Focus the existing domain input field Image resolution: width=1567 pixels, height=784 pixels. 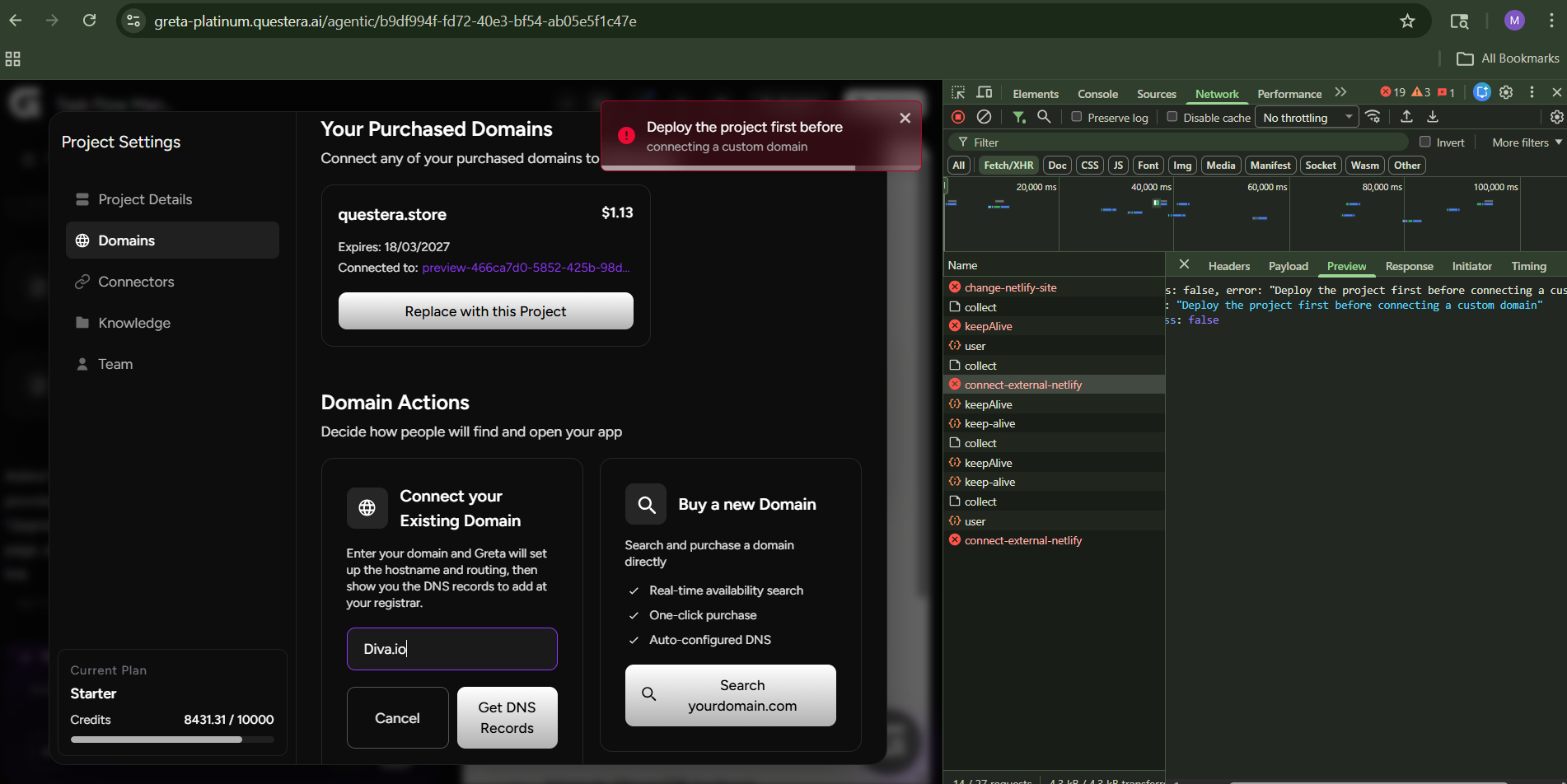(x=451, y=649)
